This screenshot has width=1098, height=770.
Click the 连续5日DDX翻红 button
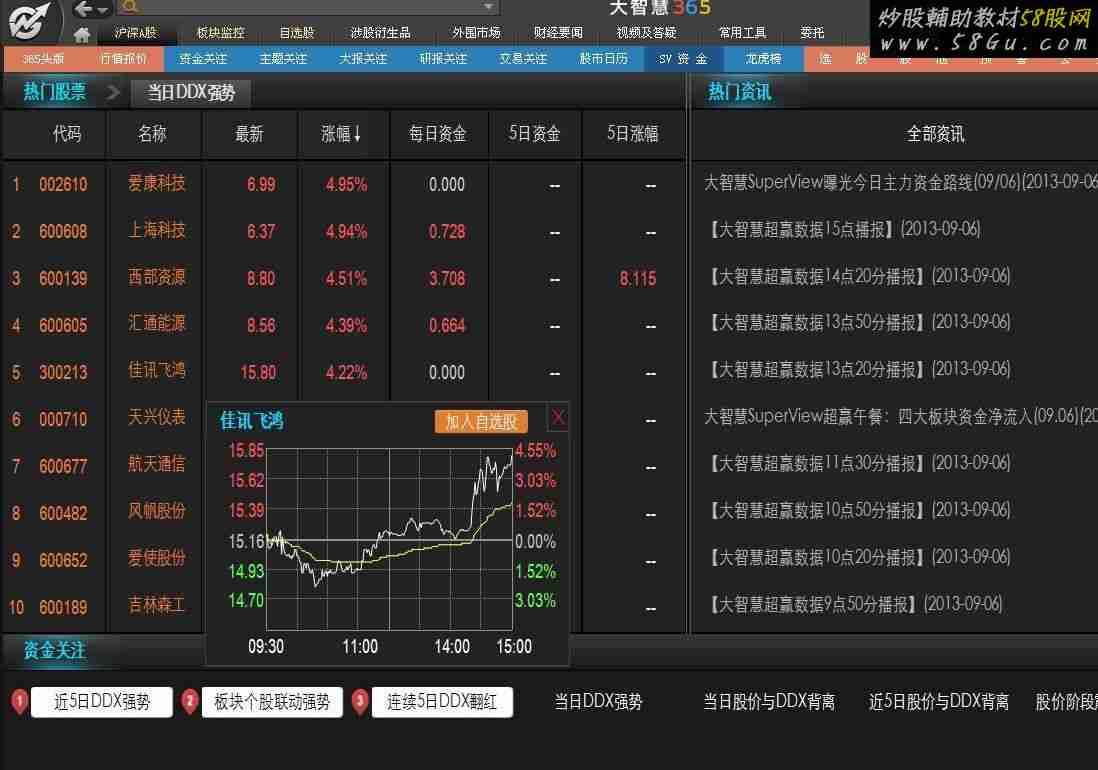[442, 702]
